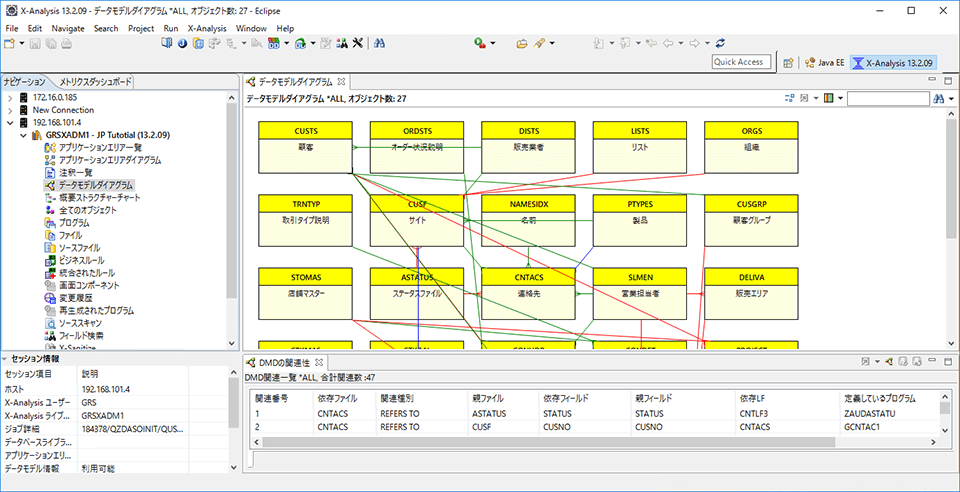The image size is (960, 492).
Task: Open dropdown beside green-arrow DD icon
Action: point(313,43)
